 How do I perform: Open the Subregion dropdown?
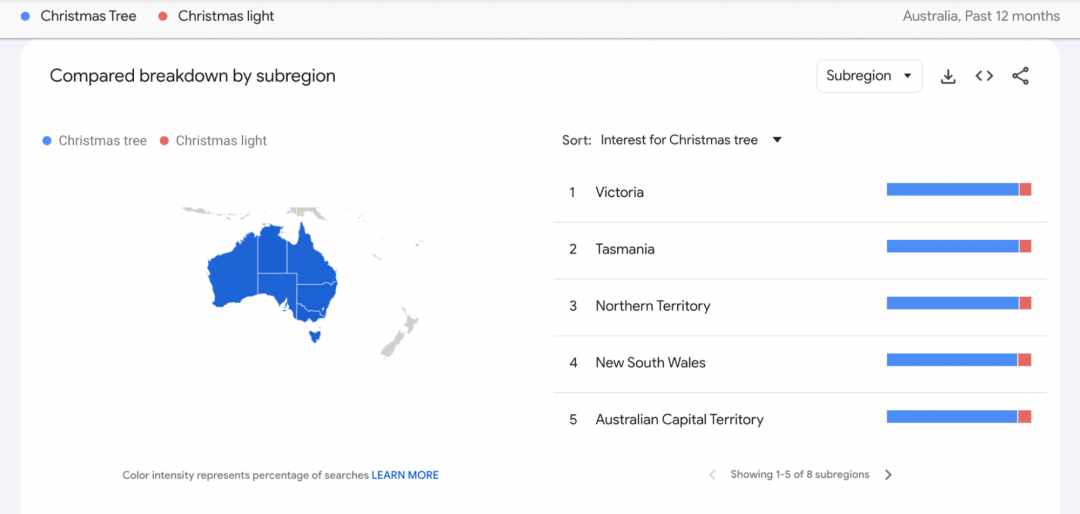[869, 76]
